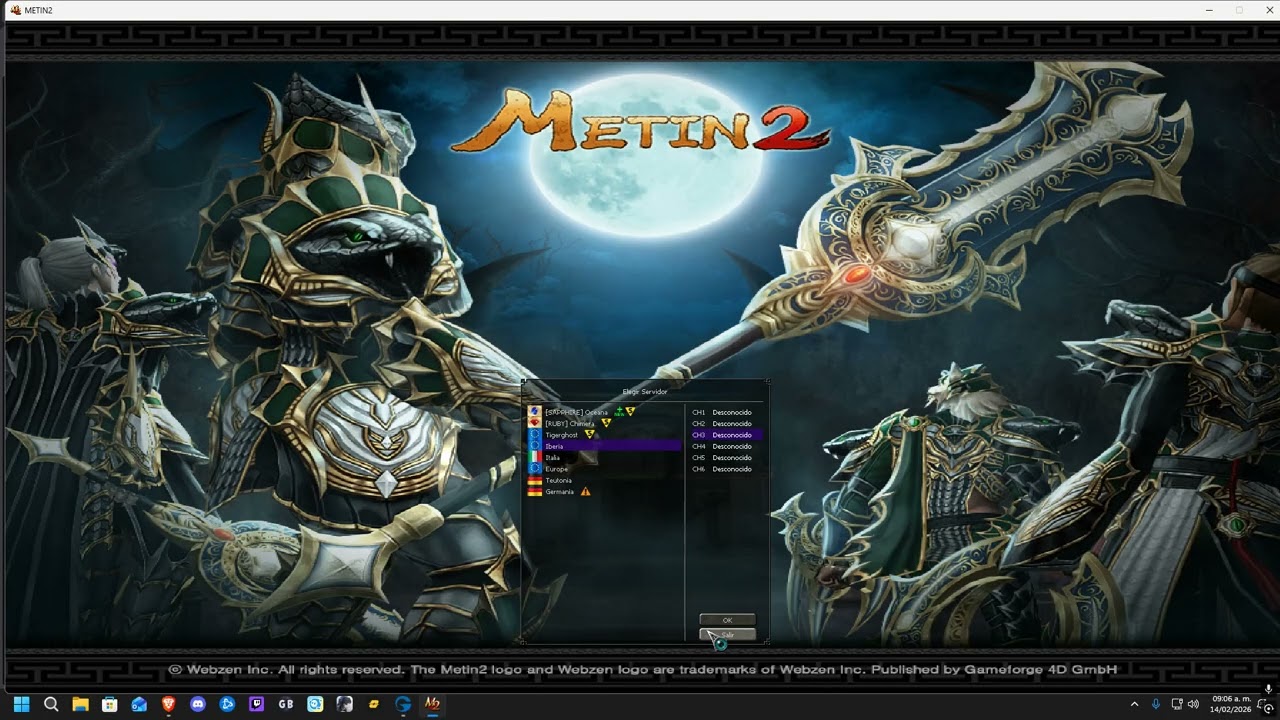Open Windows taskbar search

click(x=51, y=704)
